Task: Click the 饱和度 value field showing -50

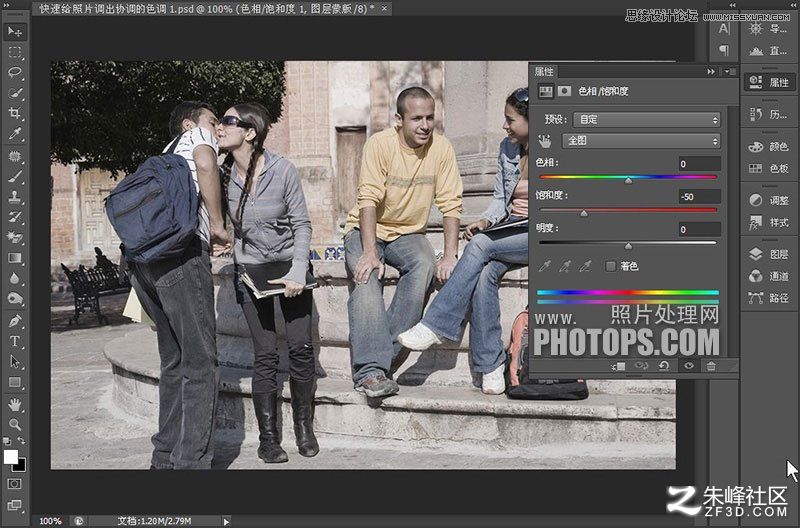Action: point(699,196)
